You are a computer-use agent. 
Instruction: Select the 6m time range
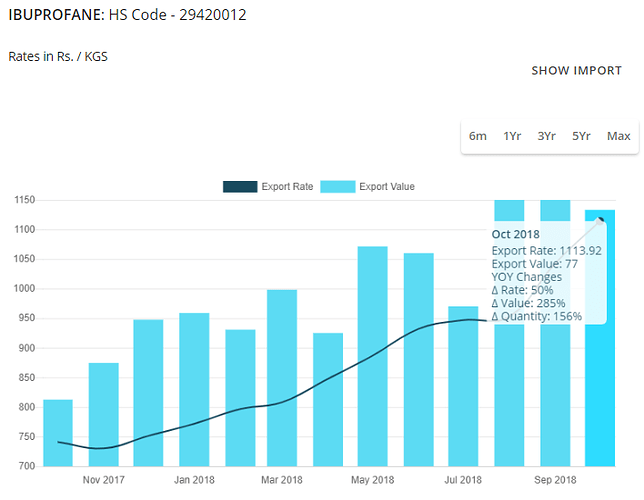(478, 136)
